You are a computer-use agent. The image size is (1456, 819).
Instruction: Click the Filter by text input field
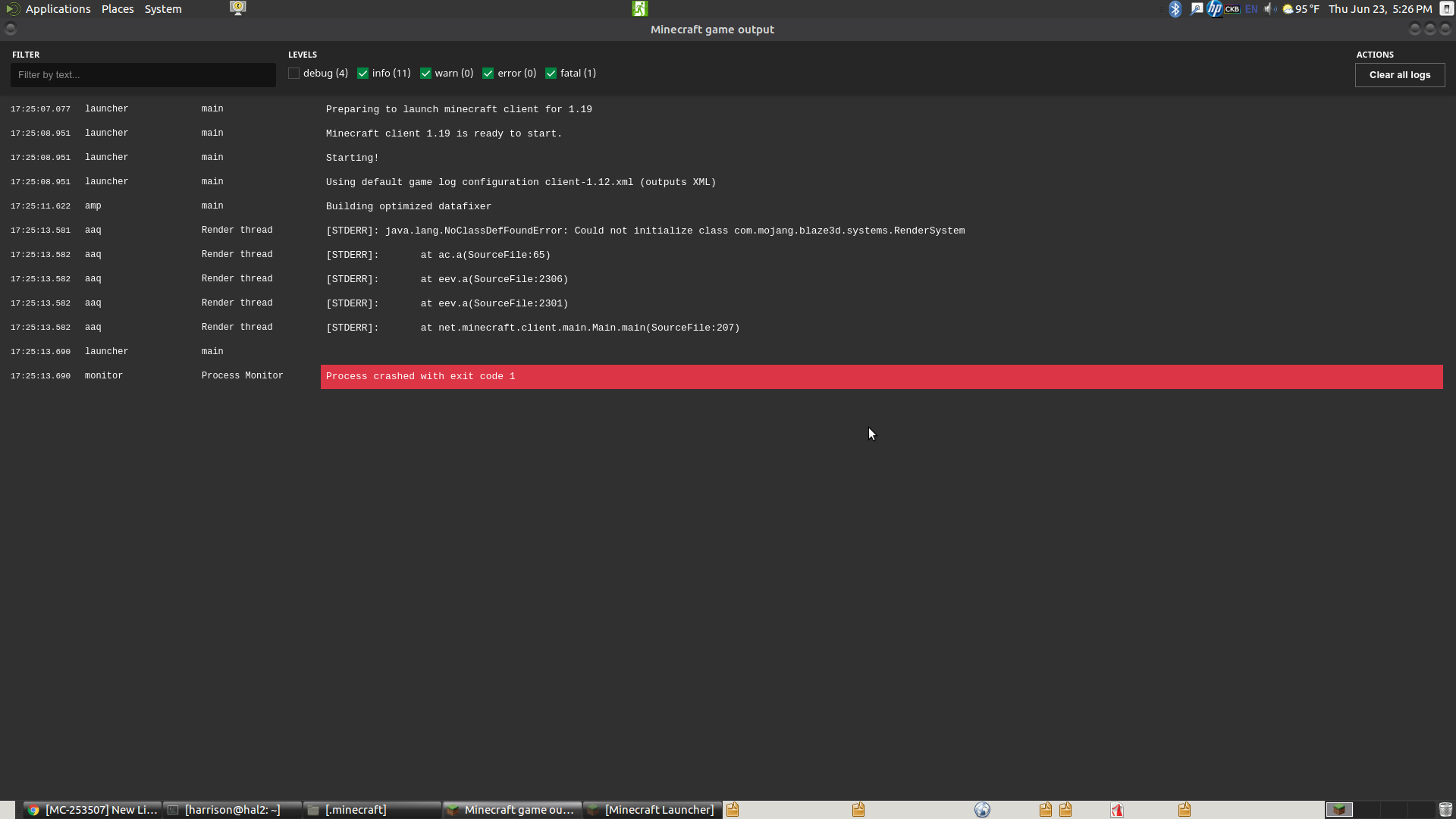point(143,75)
